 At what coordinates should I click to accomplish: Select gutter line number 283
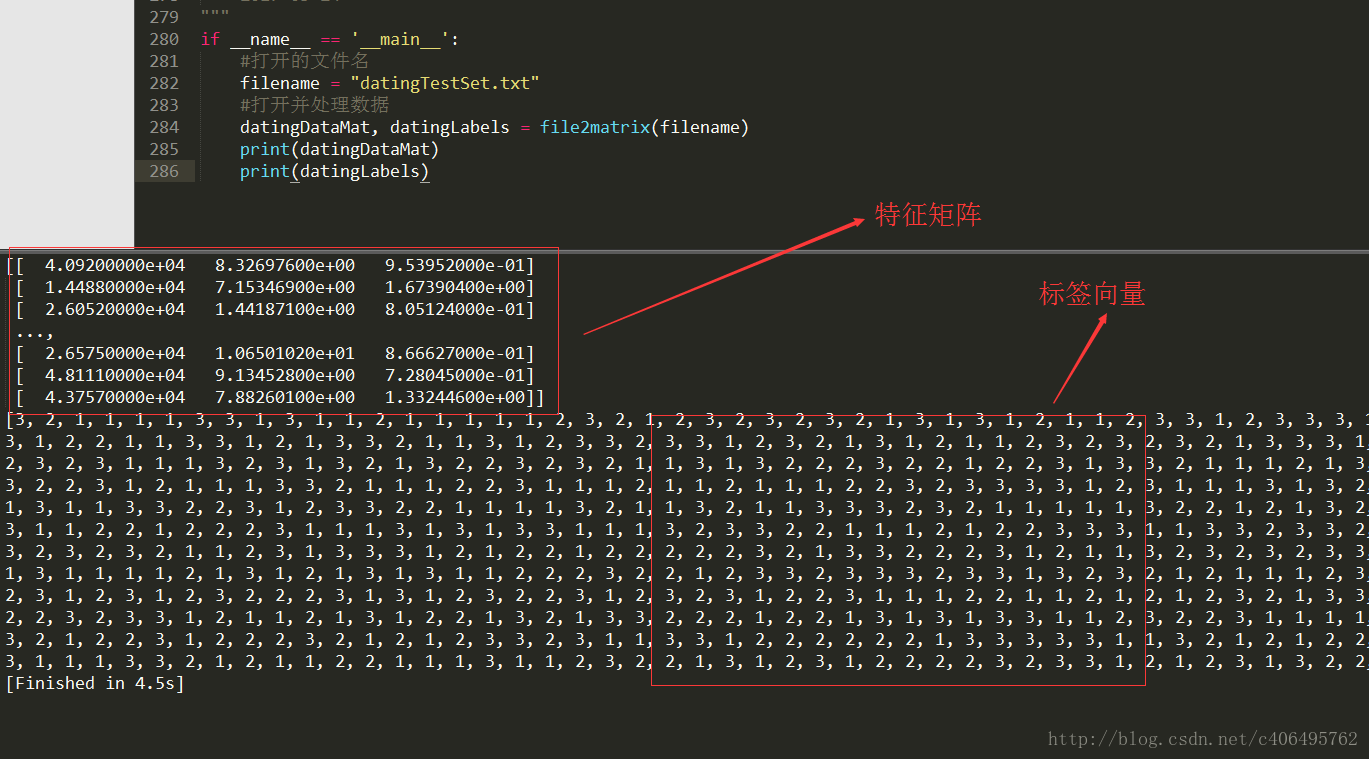click(164, 105)
